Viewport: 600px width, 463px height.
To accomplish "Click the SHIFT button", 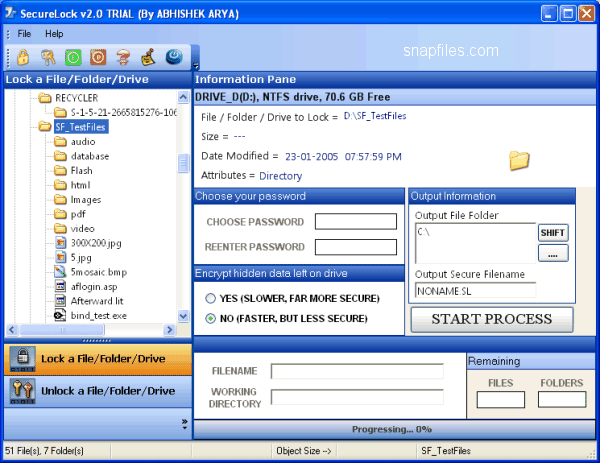I will pyautogui.click(x=553, y=233).
